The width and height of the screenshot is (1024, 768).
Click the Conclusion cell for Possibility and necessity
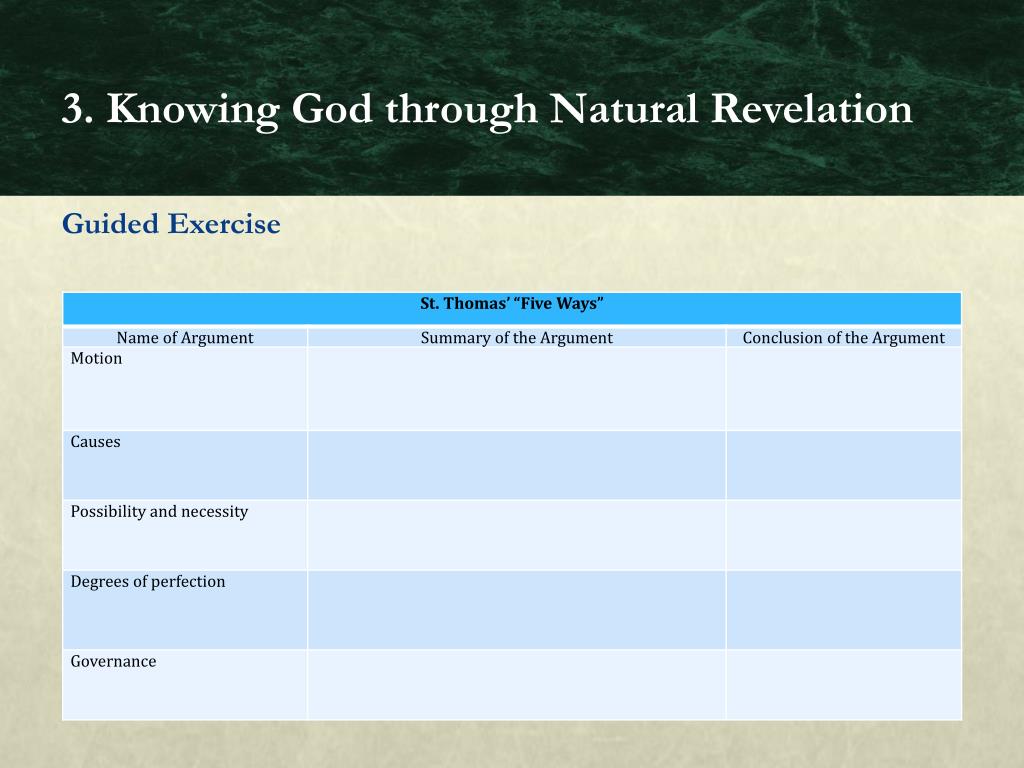point(844,536)
